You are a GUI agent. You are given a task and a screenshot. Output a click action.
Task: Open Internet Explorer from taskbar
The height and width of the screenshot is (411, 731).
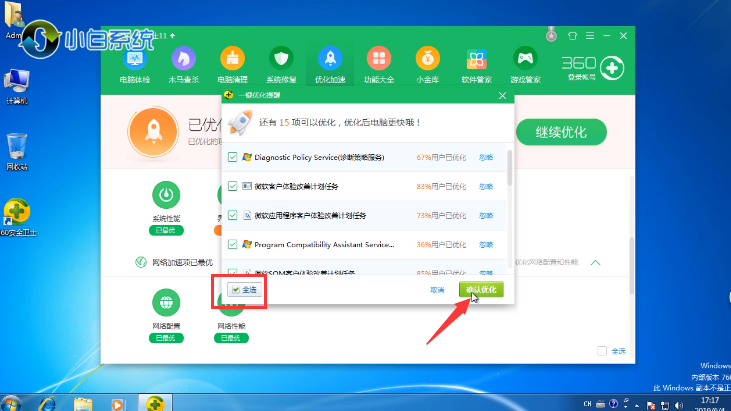pyautogui.click(x=47, y=404)
